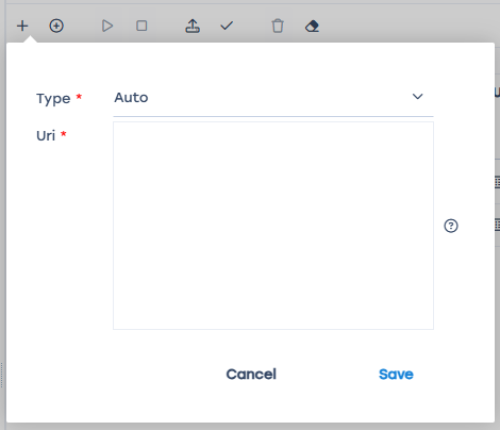The image size is (500, 430).
Task: Click the red asterisk next to Type
Action: [x=79, y=97]
